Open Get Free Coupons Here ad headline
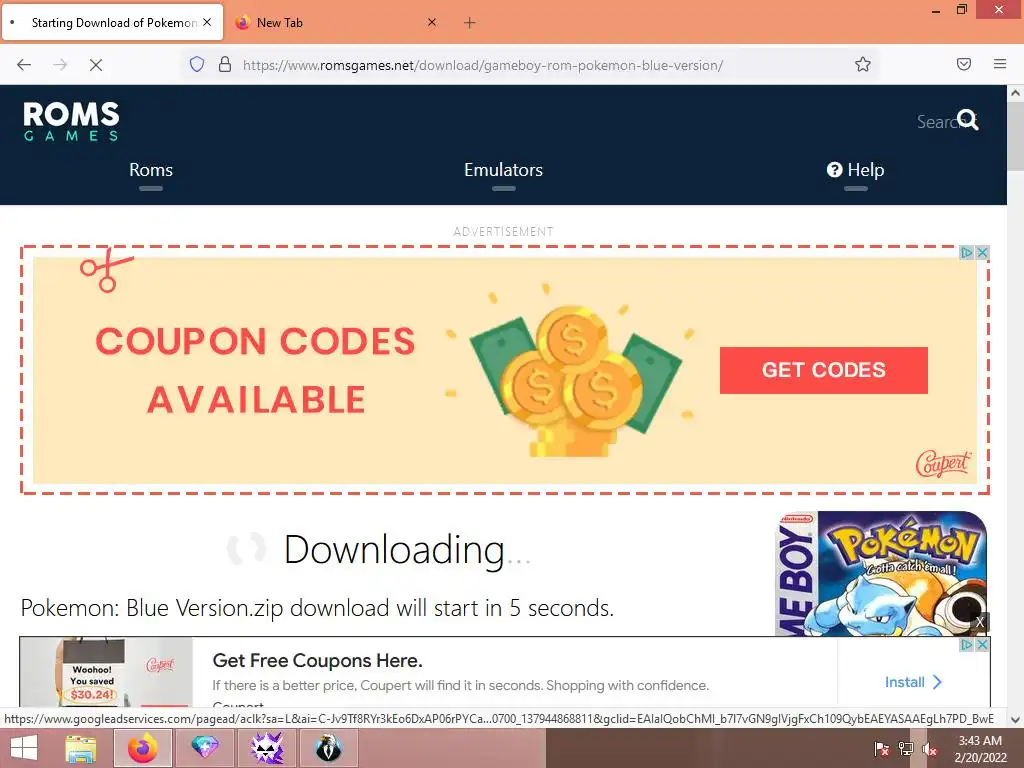This screenshot has height=768, width=1024. click(x=317, y=660)
